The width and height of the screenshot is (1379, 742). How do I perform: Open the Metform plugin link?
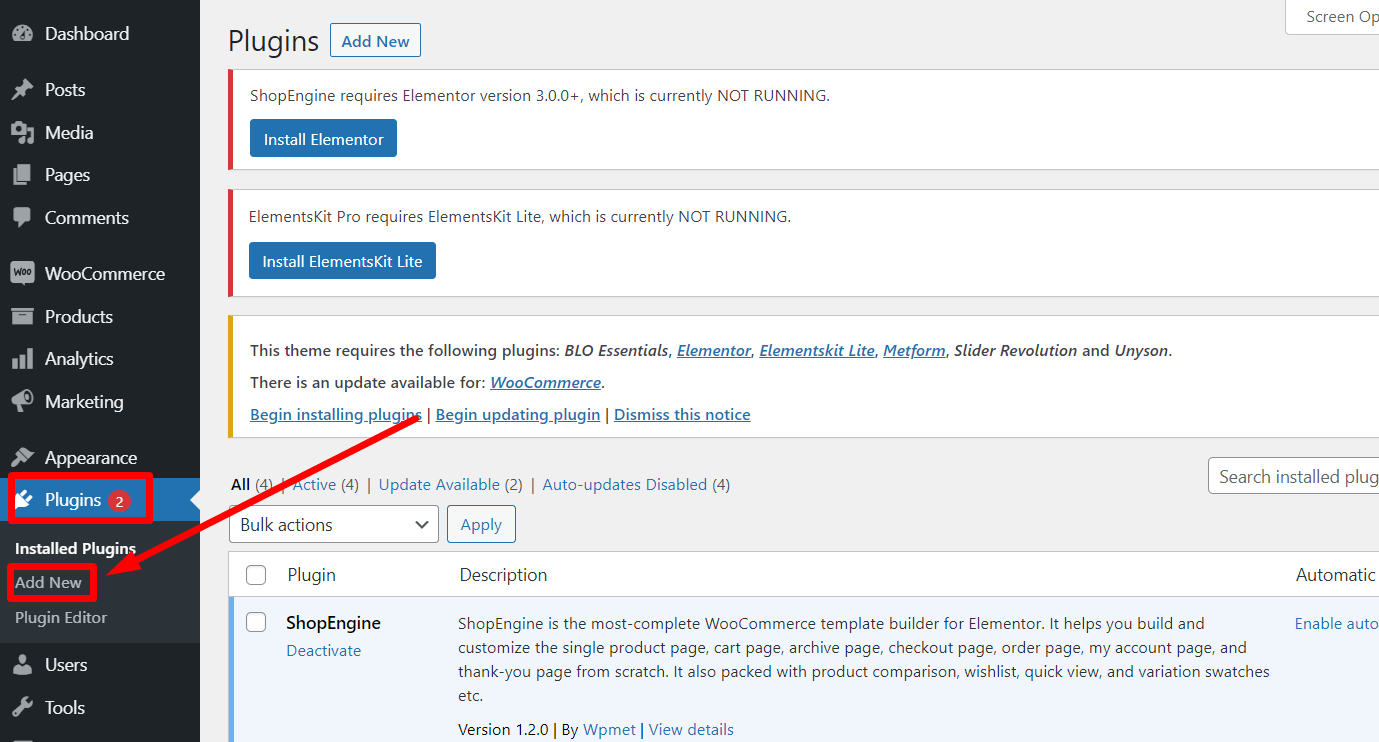click(x=914, y=351)
